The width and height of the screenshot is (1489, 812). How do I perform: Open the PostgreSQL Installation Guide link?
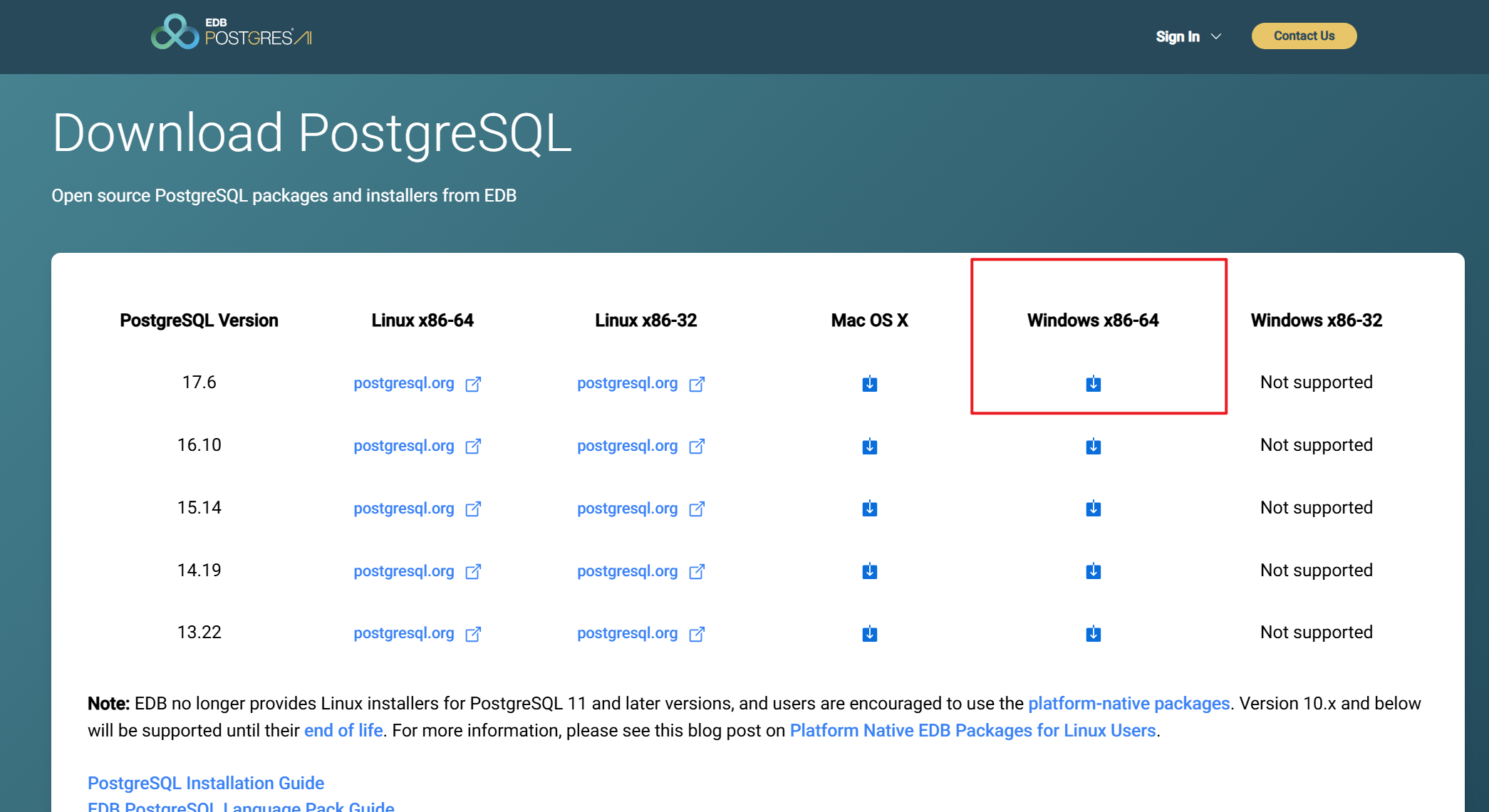pyautogui.click(x=206, y=783)
